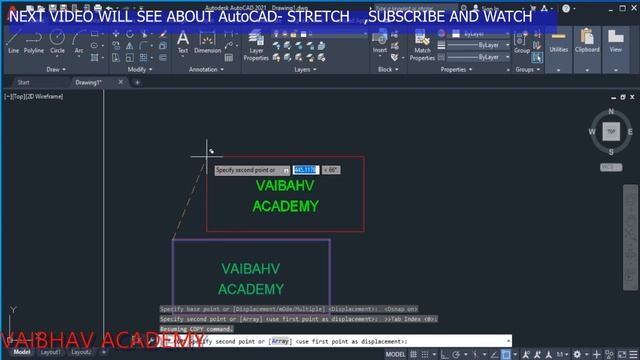Click the Mirror tool icon
The height and width of the screenshot is (360, 640).
(x=130, y=46)
